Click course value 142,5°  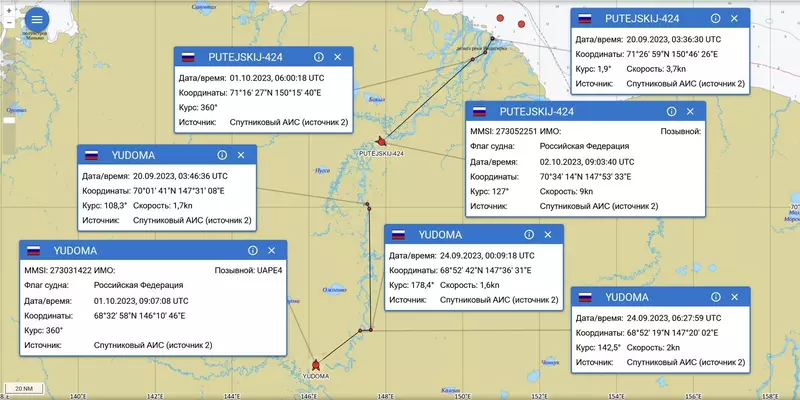(610, 347)
